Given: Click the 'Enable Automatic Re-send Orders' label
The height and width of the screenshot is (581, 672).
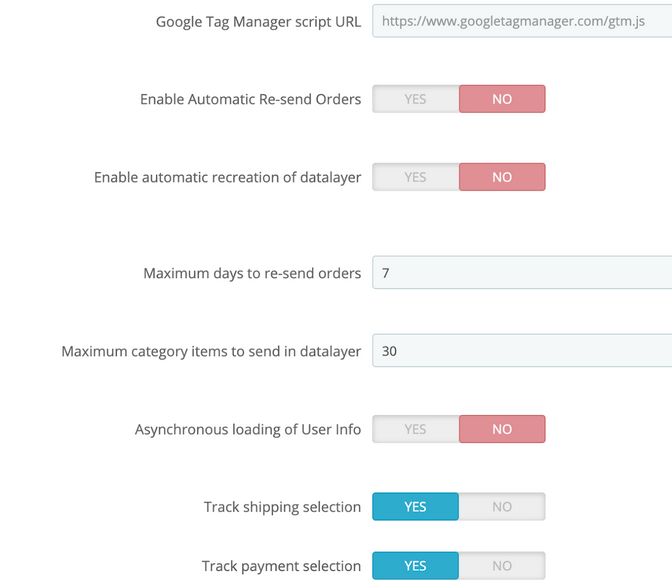Looking at the screenshot, I should pyautogui.click(x=250, y=99).
